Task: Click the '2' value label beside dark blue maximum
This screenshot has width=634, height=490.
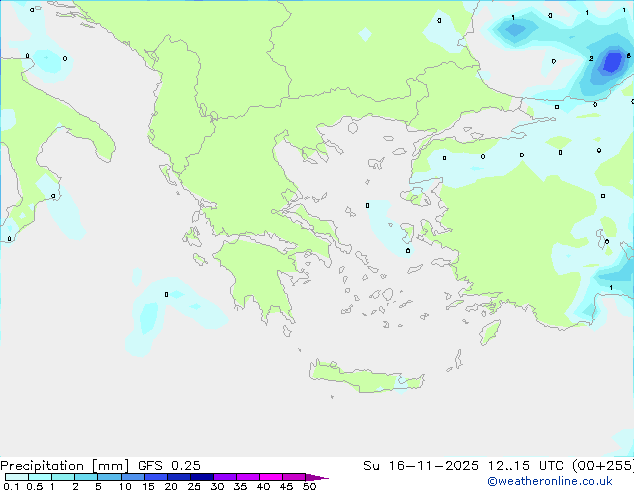Action: (591, 59)
